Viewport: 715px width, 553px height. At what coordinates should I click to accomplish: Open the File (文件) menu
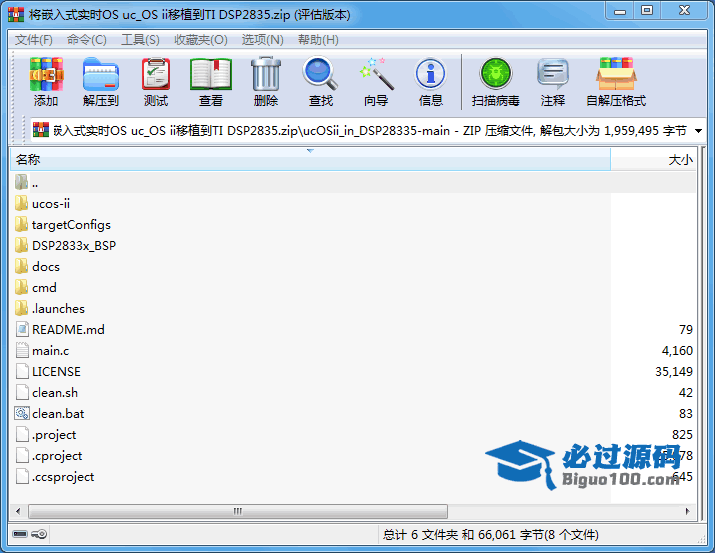tap(34, 40)
